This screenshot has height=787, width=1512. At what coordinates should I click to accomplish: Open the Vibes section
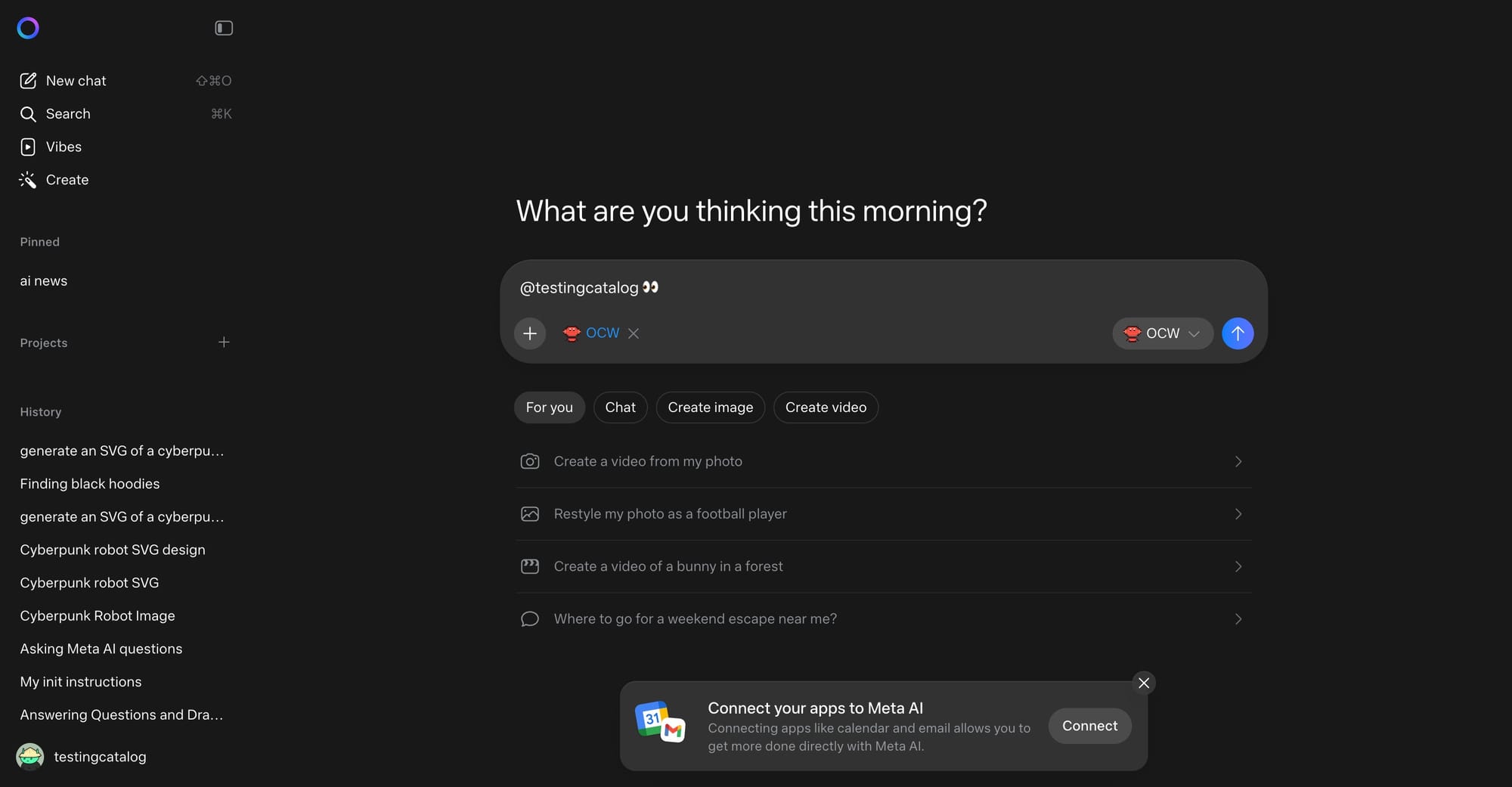coord(64,147)
